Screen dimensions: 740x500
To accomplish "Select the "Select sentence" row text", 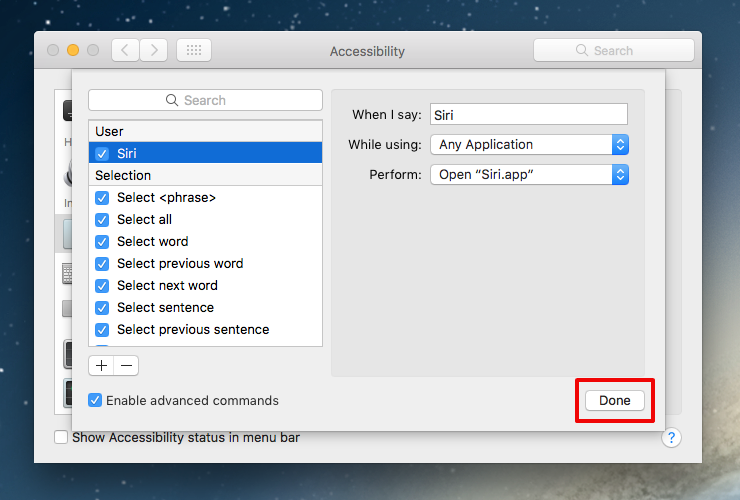I will [166, 307].
